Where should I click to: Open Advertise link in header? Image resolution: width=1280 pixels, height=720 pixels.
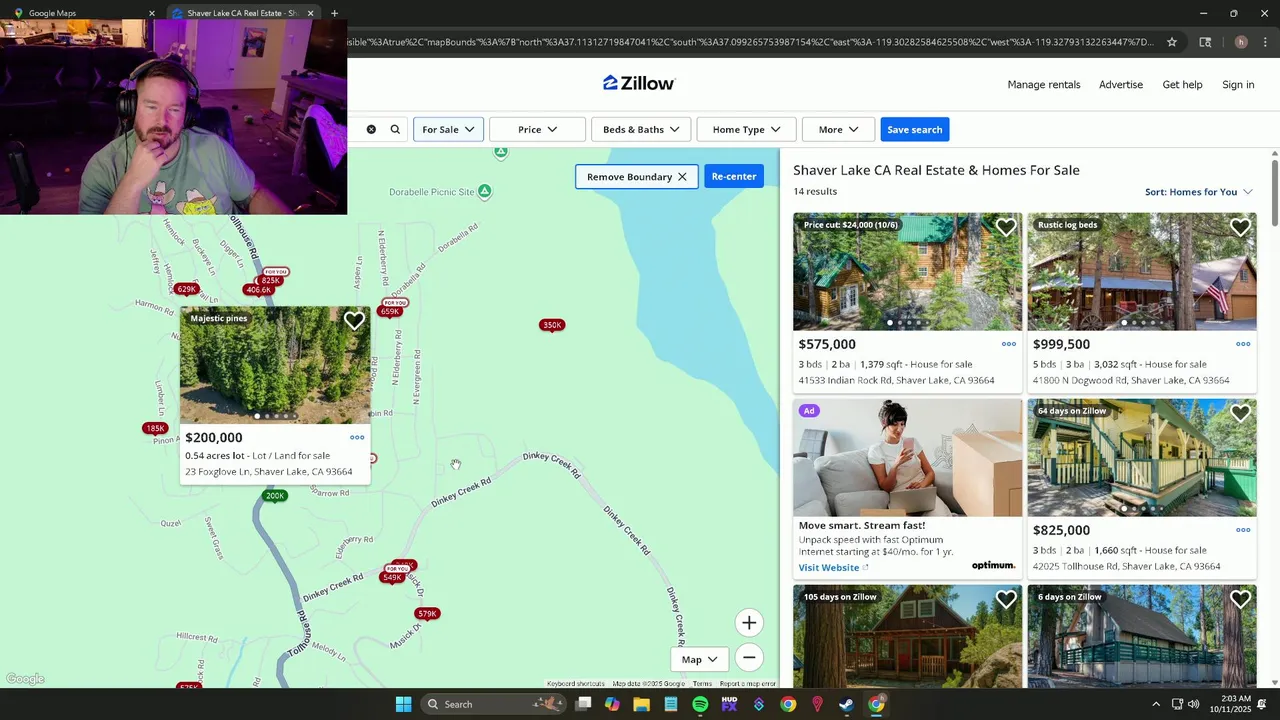(1121, 85)
